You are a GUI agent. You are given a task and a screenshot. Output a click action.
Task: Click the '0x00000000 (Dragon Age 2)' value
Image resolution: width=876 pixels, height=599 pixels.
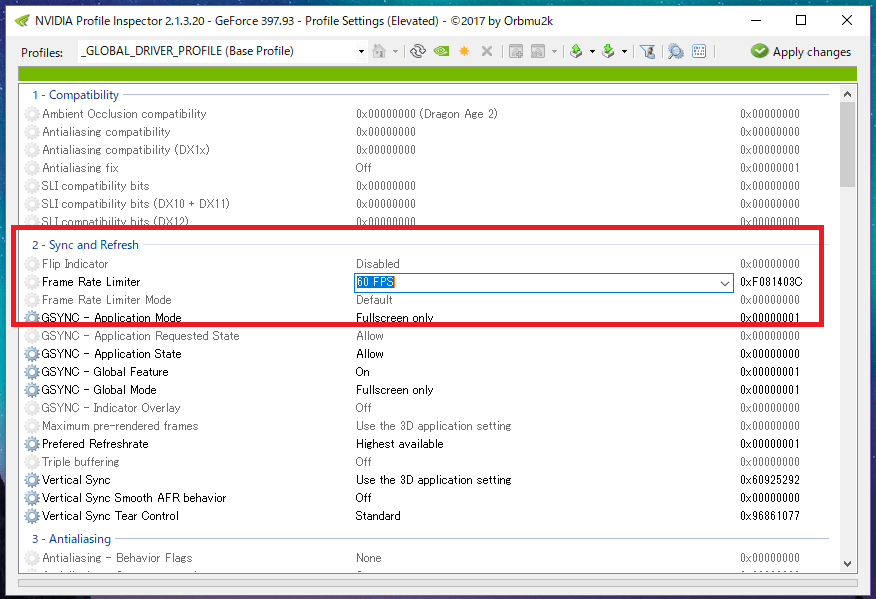[427, 114]
